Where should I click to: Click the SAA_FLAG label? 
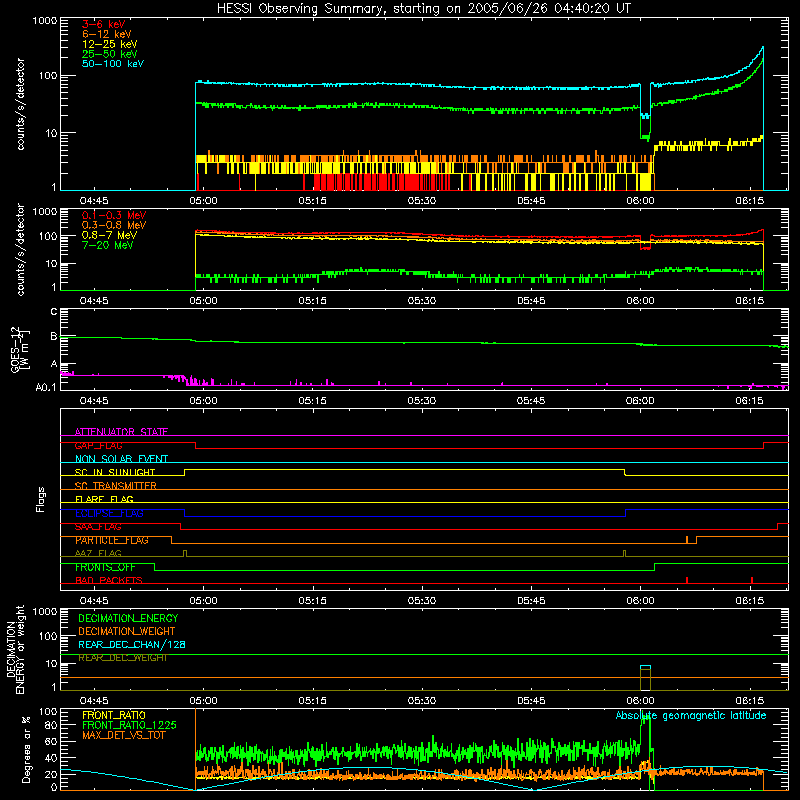[x=98, y=527]
